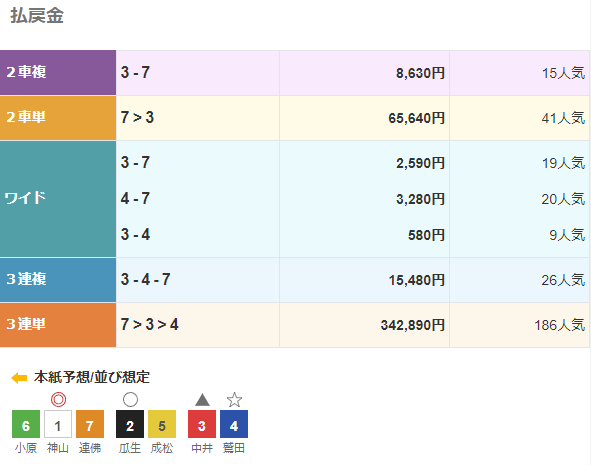Click the red number 3 rider badge
Screen dimensions: 591x465
(202, 424)
